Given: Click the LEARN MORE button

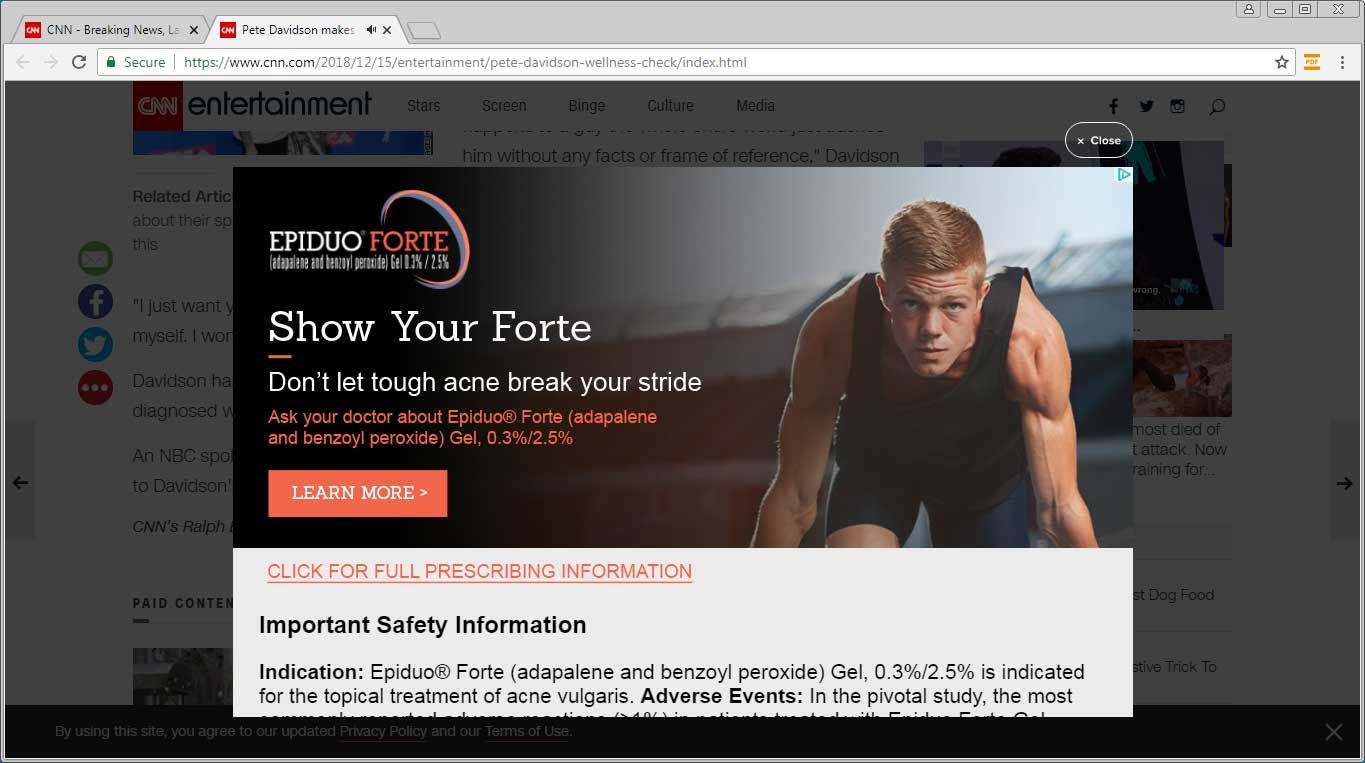Looking at the screenshot, I should click(358, 493).
